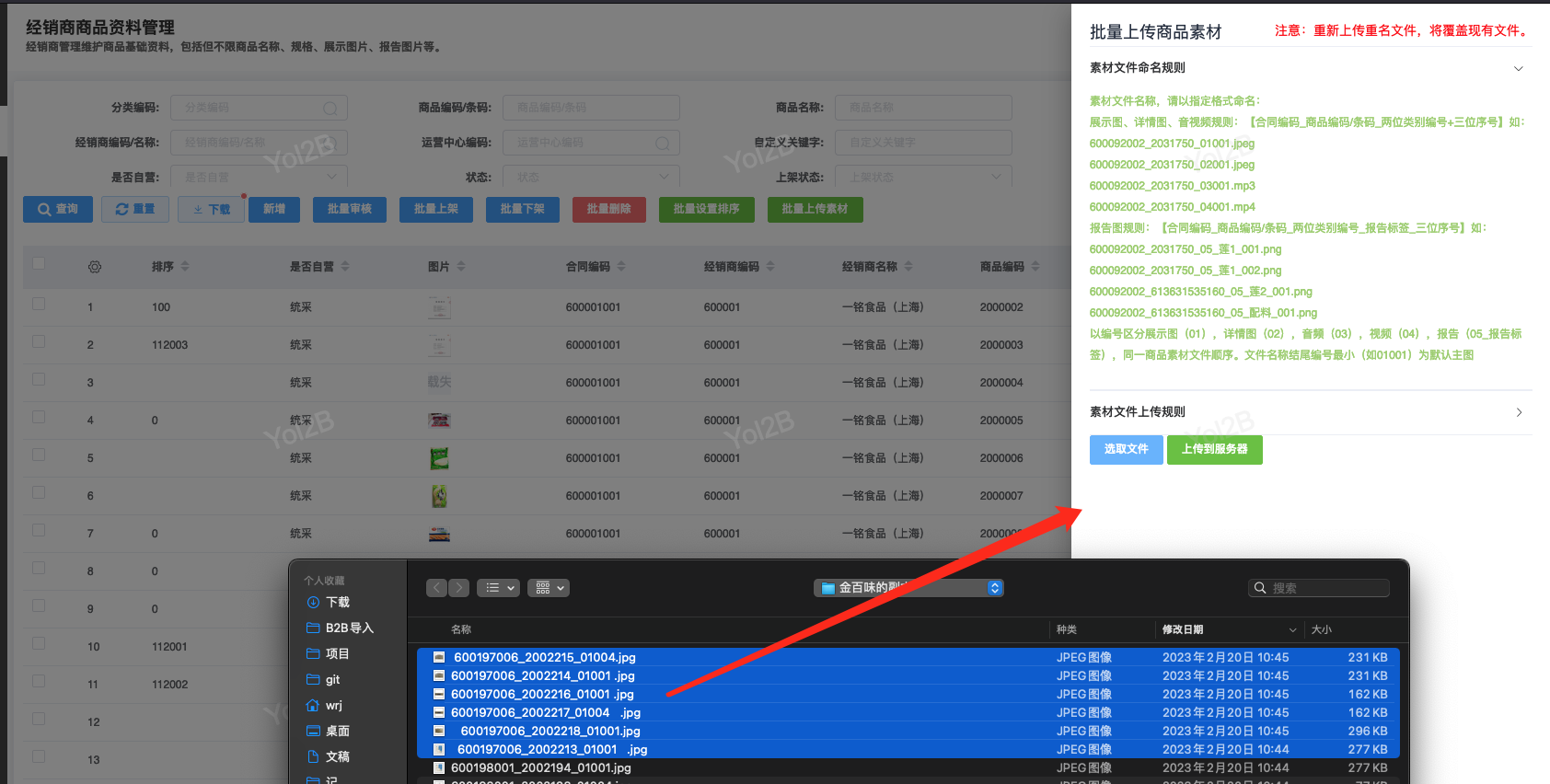The width and height of the screenshot is (1550, 784).
Task: Click the 批量审核 batch review button
Action: 350,209
